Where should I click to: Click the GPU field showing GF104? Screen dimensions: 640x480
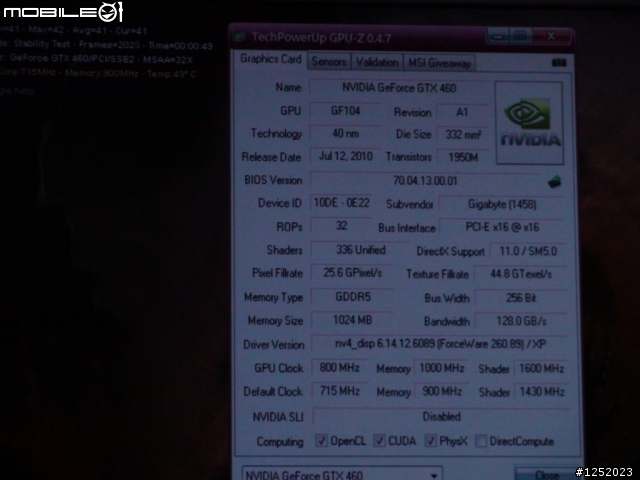coord(345,111)
